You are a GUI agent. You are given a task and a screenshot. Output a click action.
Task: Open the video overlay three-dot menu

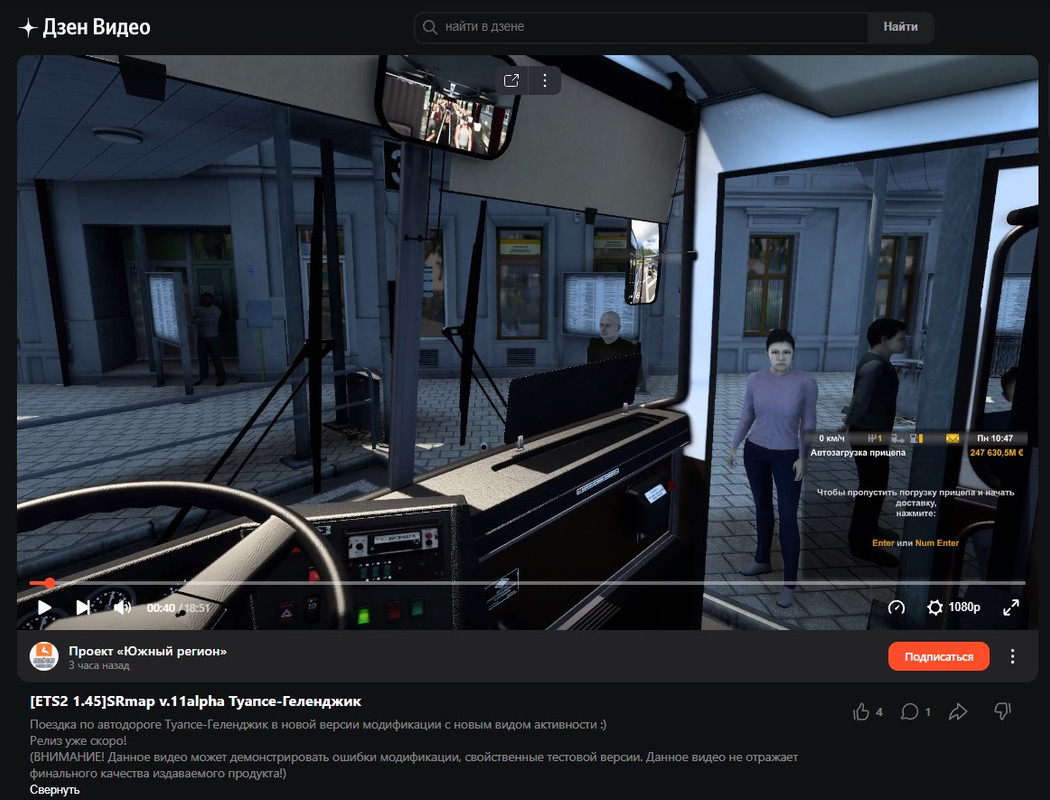point(545,81)
